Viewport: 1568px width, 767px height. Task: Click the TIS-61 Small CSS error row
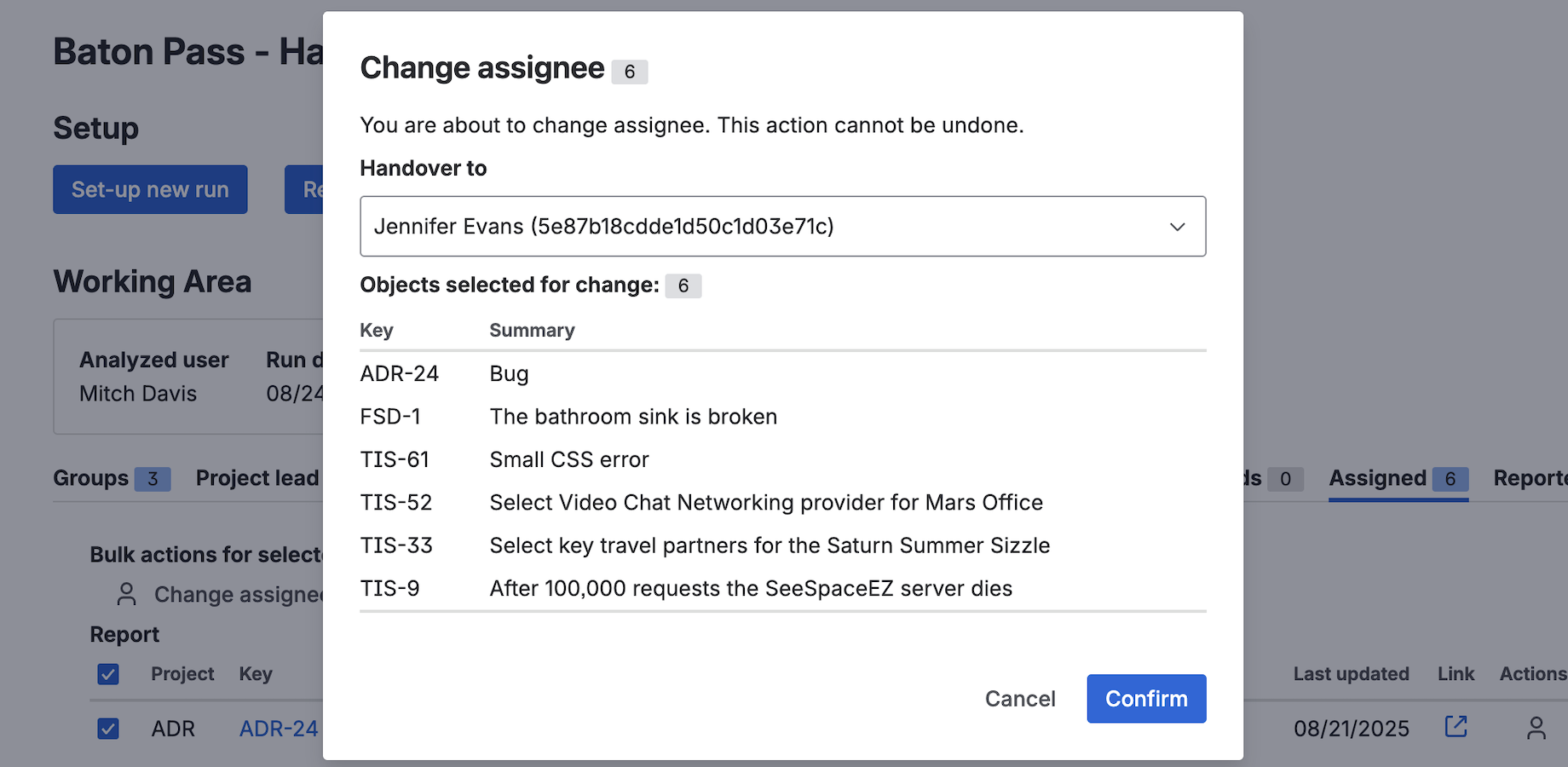pos(569,459)
